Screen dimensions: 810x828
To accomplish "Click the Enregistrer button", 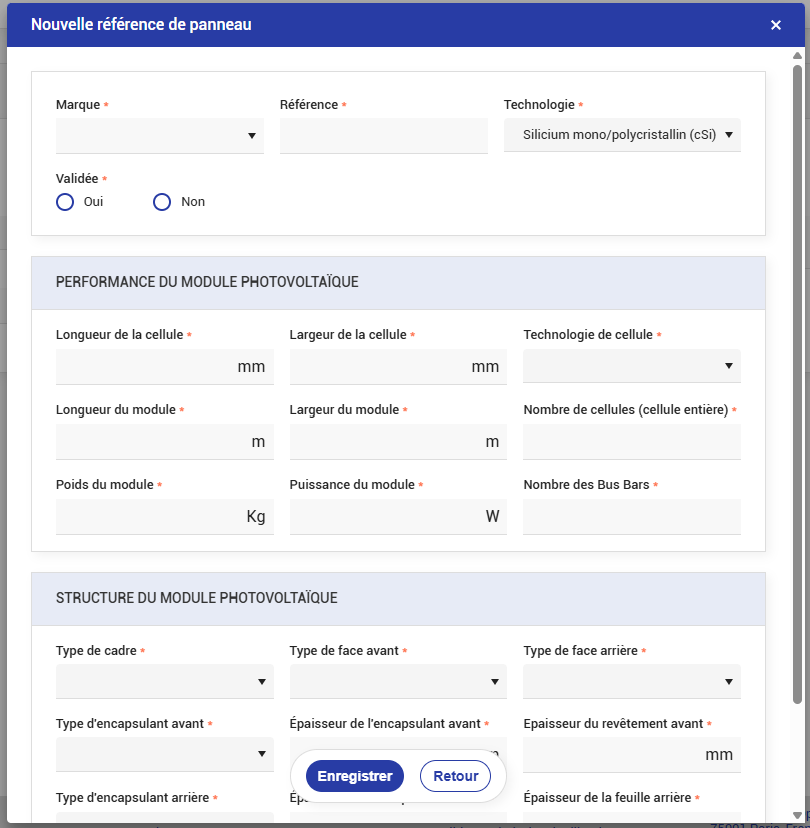I will [354, 776].
